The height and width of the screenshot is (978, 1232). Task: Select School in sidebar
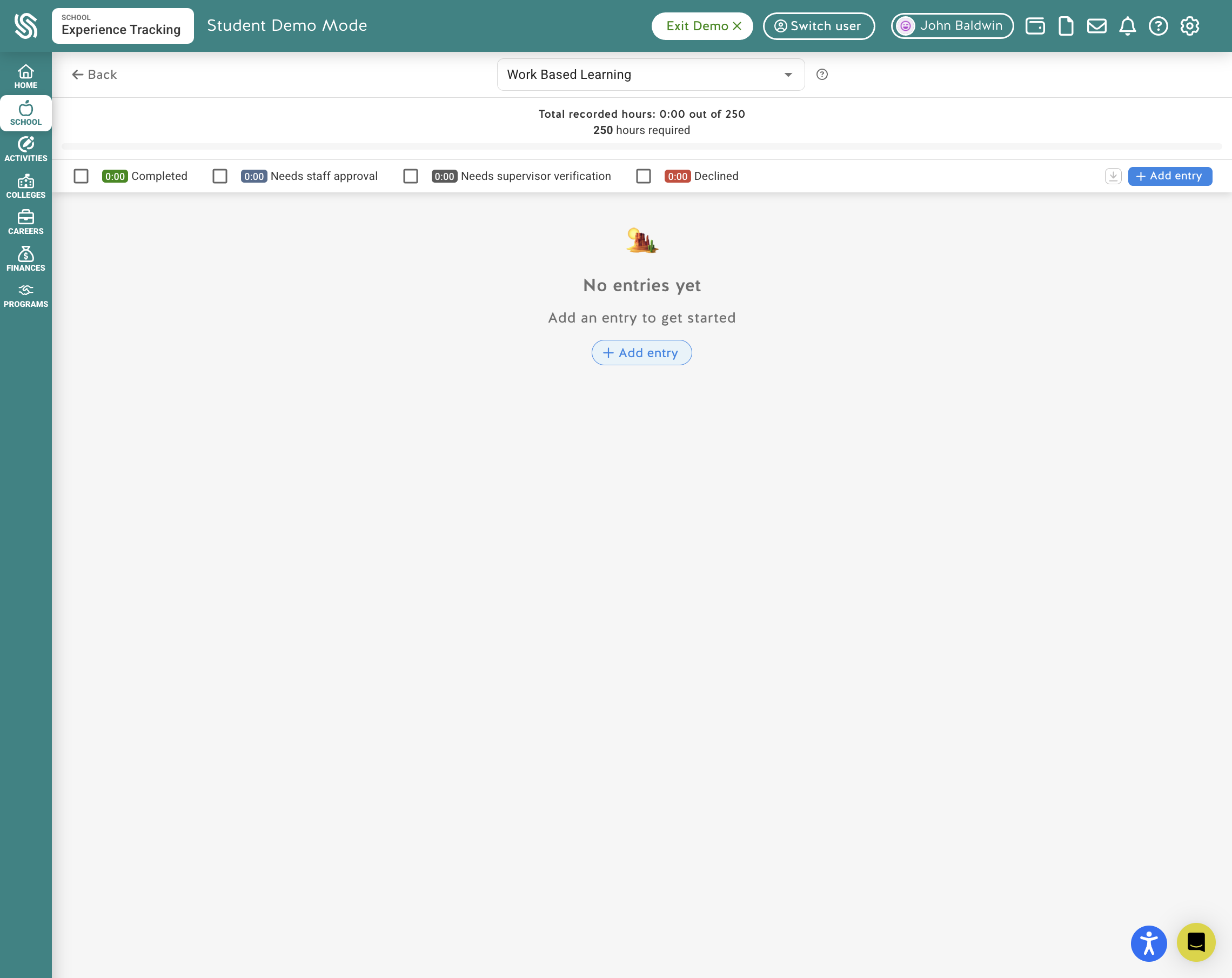tap(26, 113)
